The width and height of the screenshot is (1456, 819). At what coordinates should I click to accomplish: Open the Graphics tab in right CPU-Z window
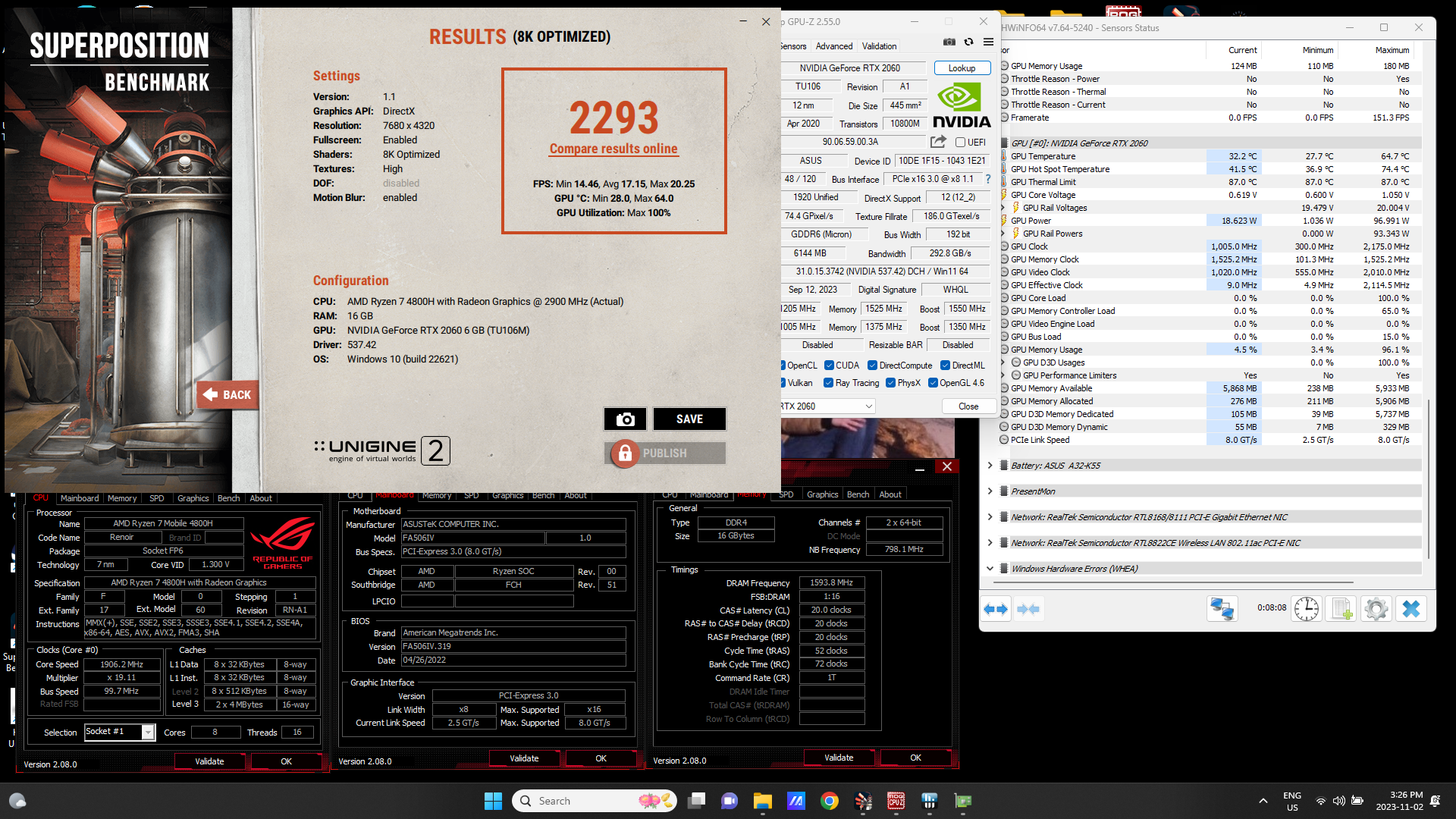coord(822,494)
